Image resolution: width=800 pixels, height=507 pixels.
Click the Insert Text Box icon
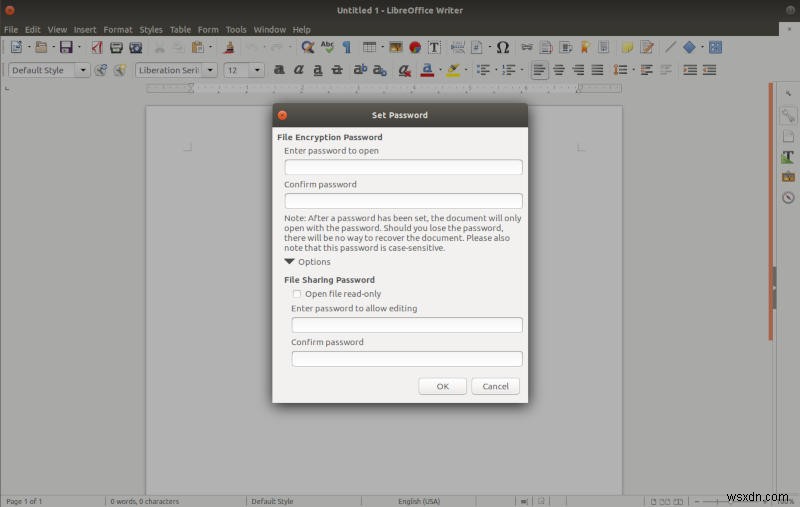coord(434,47)
